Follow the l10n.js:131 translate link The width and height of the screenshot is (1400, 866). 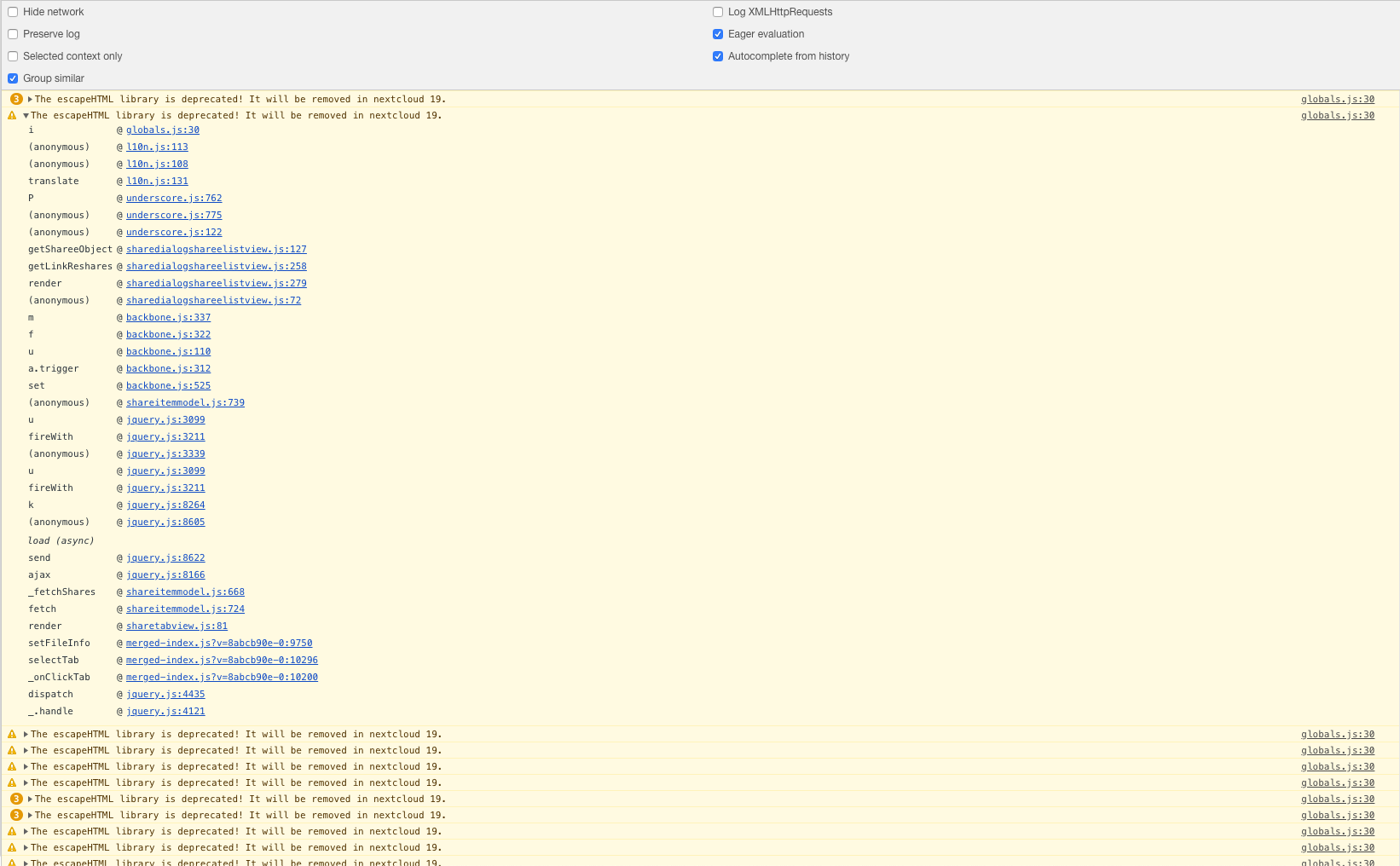pos(157,181)
